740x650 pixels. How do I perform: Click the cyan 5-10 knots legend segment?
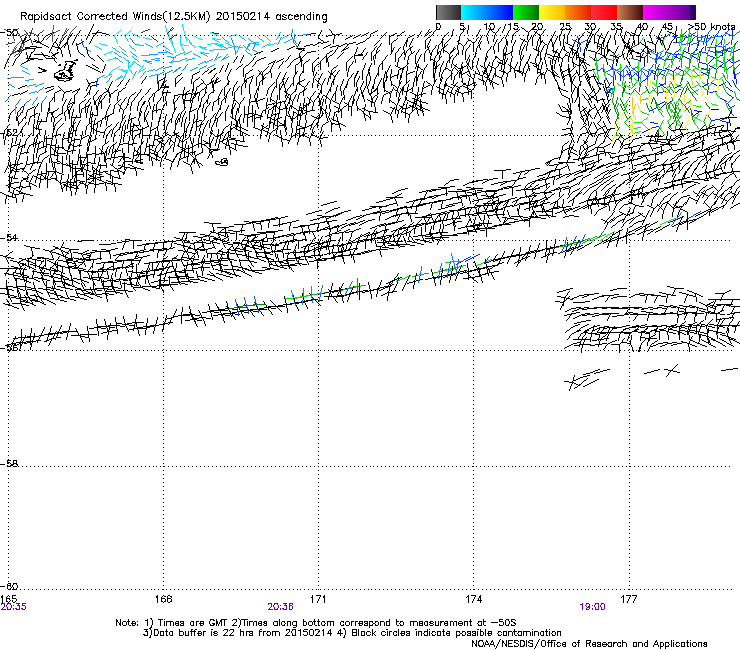(474, 12)
